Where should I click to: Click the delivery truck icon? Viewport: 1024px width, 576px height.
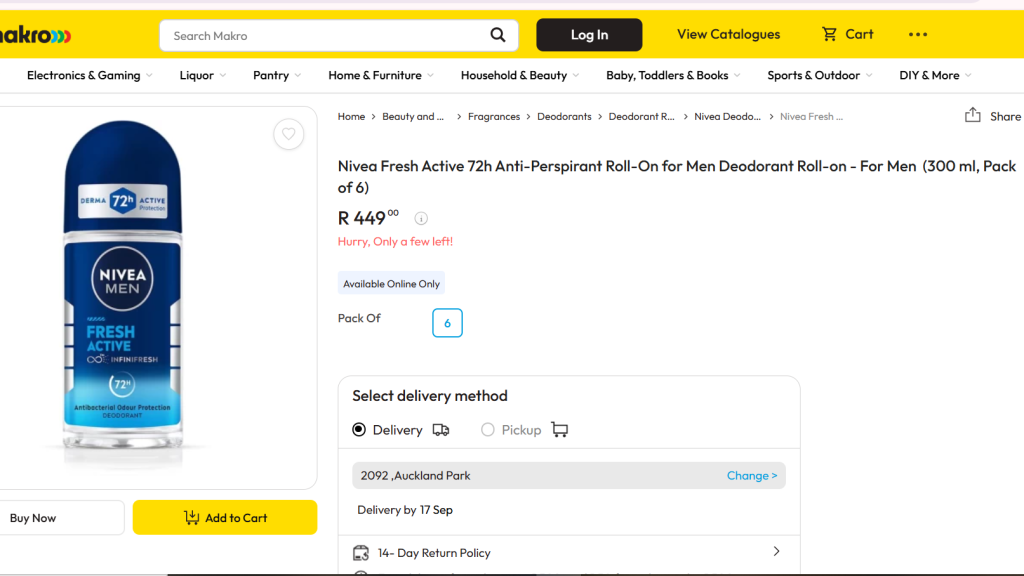pos(441,430)
